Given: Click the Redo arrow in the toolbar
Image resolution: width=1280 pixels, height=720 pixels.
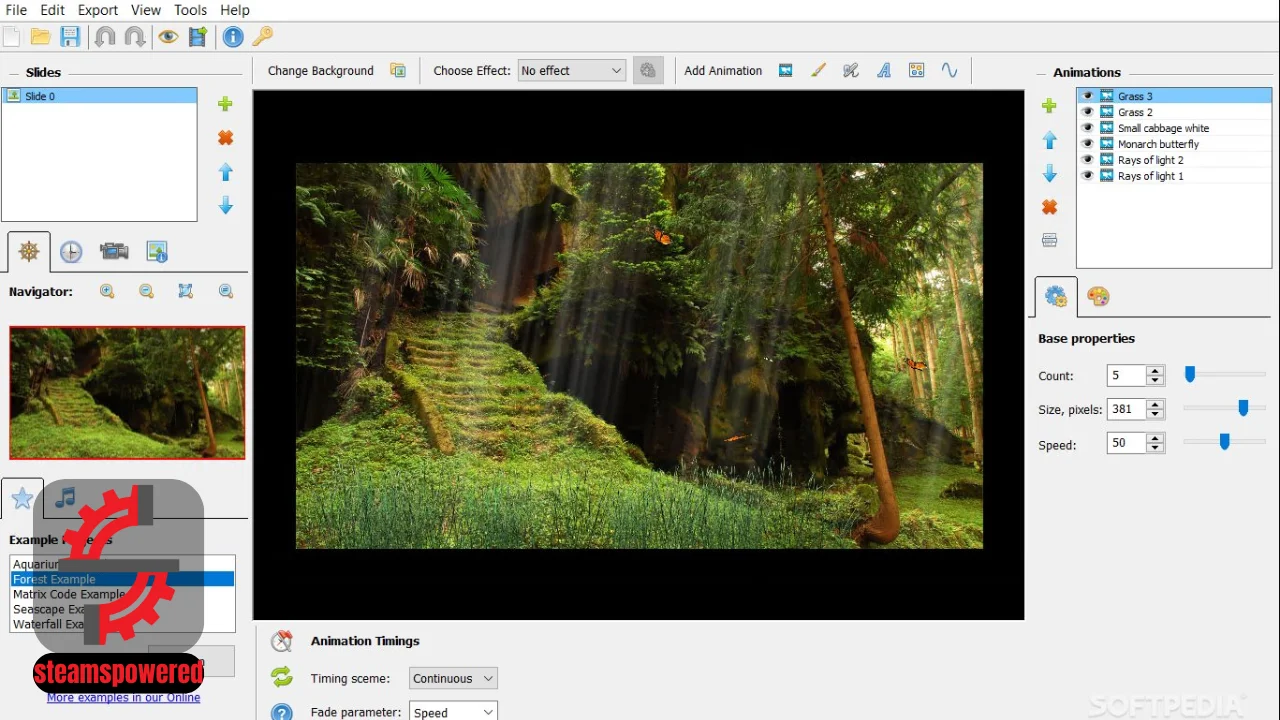Looking at the screenshot, I should pos(134,37).
